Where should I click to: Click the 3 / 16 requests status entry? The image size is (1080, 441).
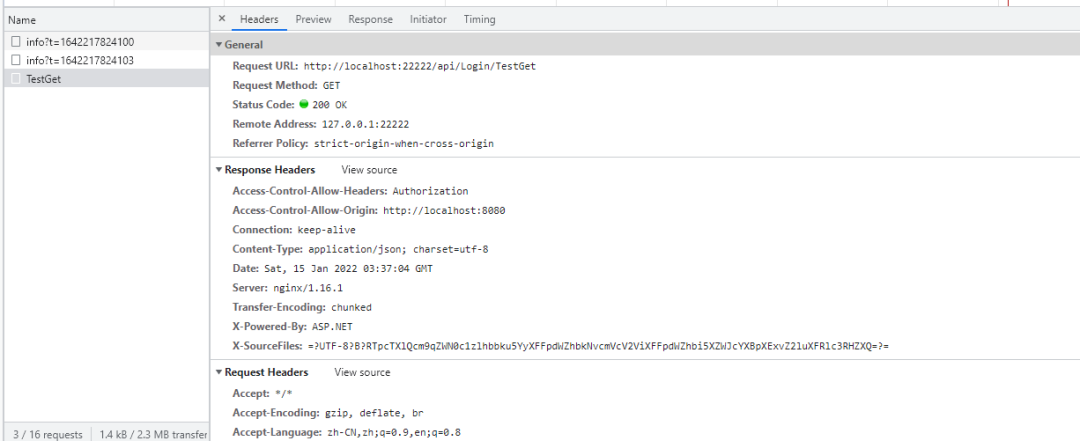(x=48, y=434)
